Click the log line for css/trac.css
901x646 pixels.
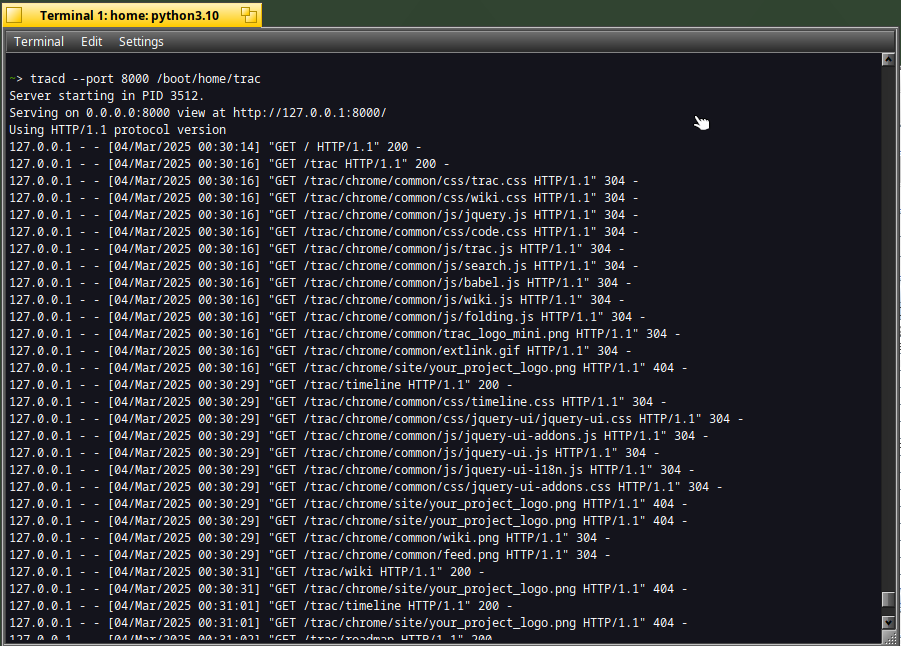[x=324, y=180]
